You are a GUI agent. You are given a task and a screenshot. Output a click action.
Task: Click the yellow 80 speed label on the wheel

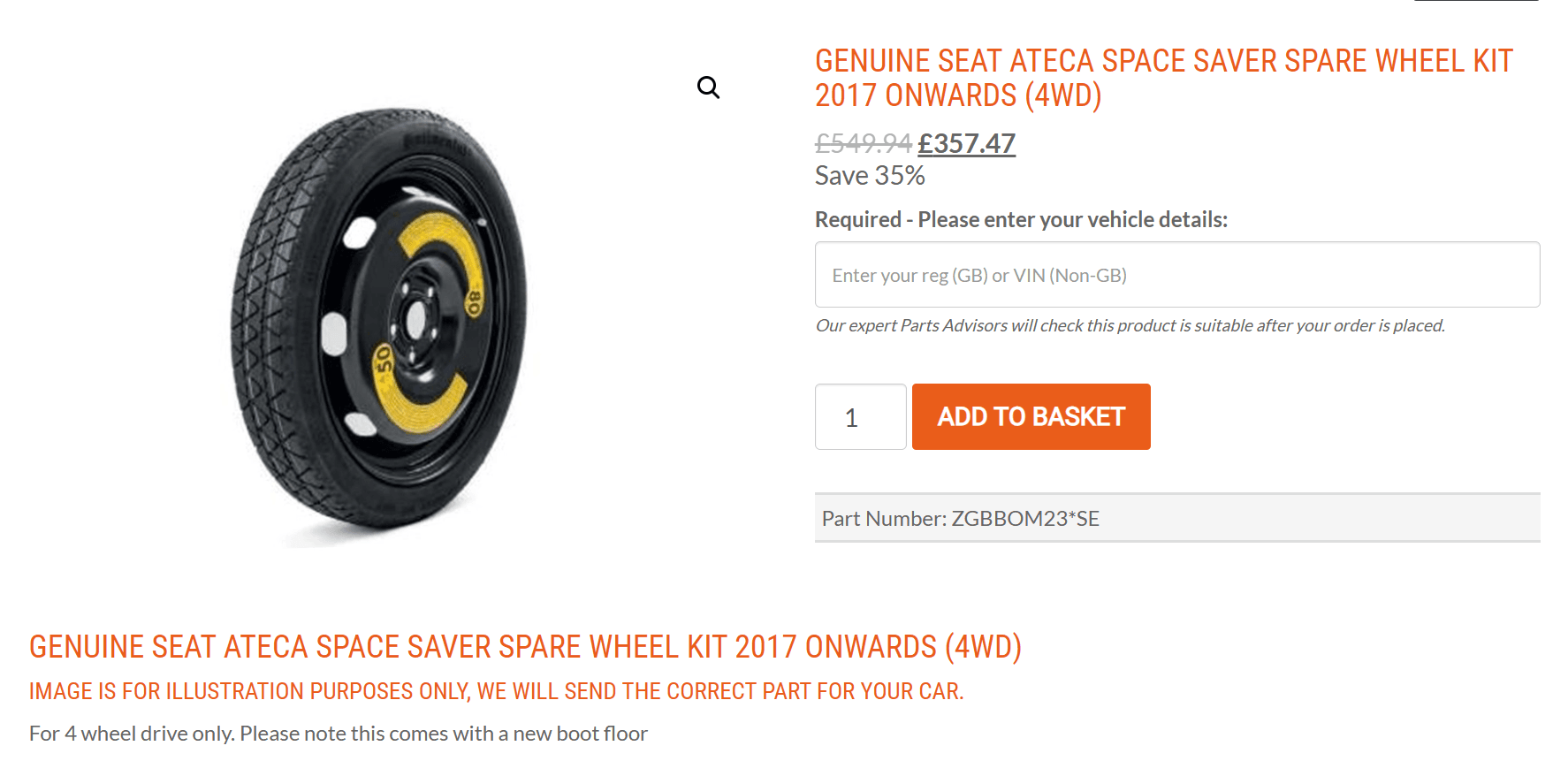click(x=475, y=303)
